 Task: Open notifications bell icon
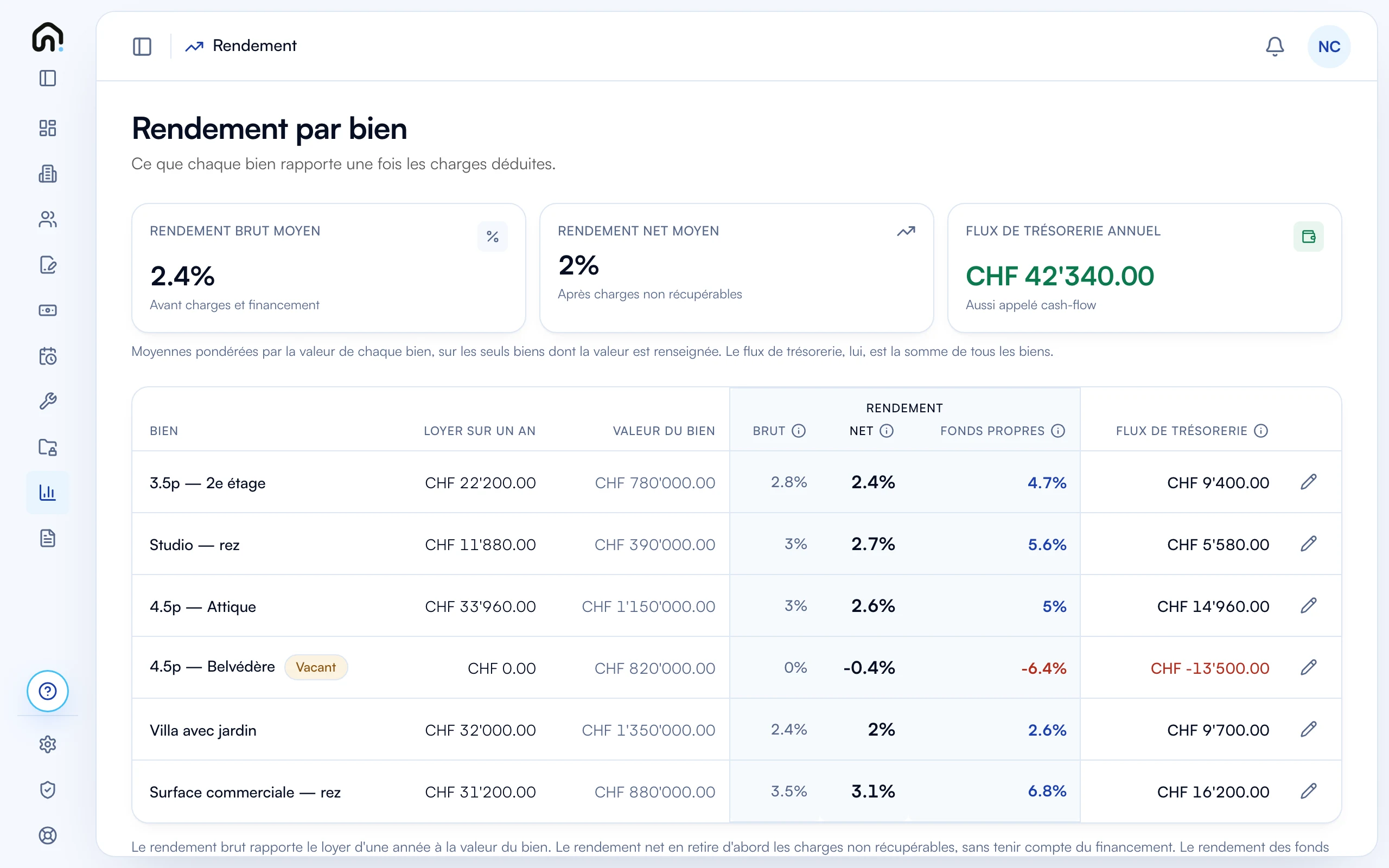click(x=1275, y=46)
